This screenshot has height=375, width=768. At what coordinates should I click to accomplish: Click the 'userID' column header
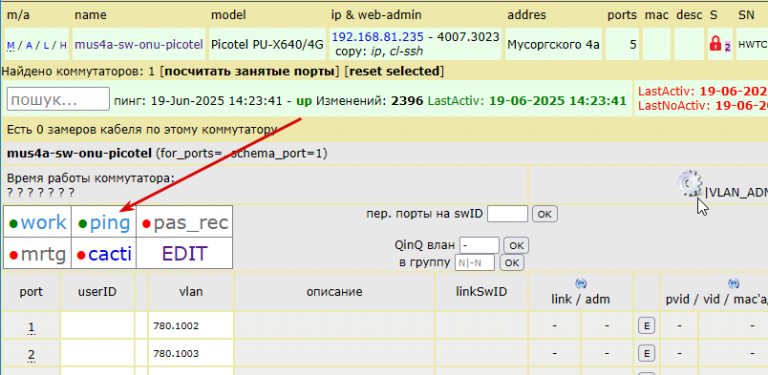click(97, 292)
